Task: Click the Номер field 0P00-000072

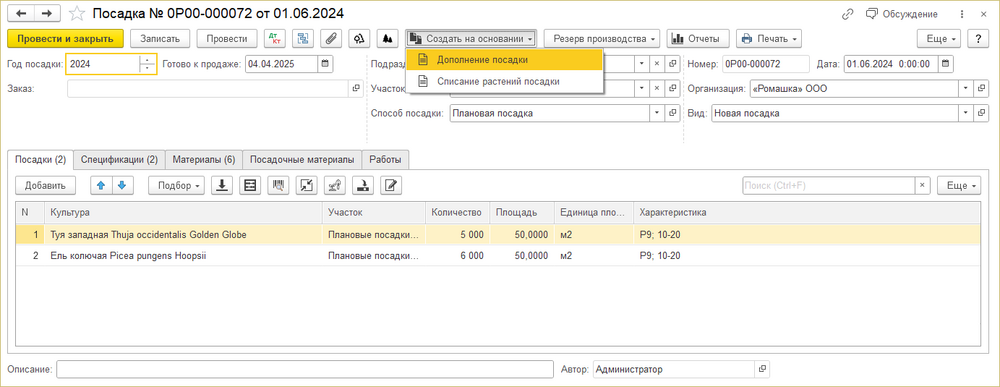Action: pyautogui.click(x=765, y=64)
